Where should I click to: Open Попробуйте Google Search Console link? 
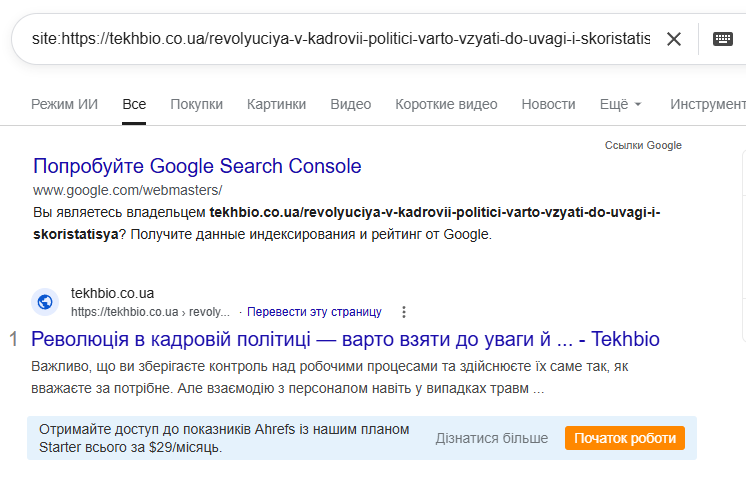pos(197,166)
